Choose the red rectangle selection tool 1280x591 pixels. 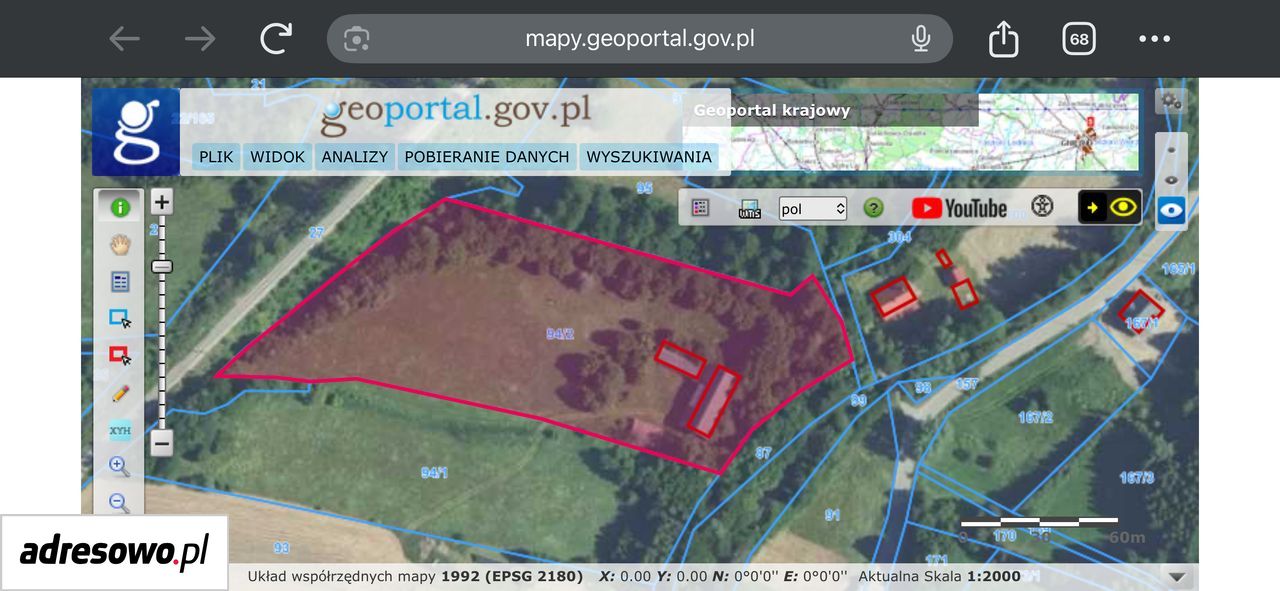(120, 355)
